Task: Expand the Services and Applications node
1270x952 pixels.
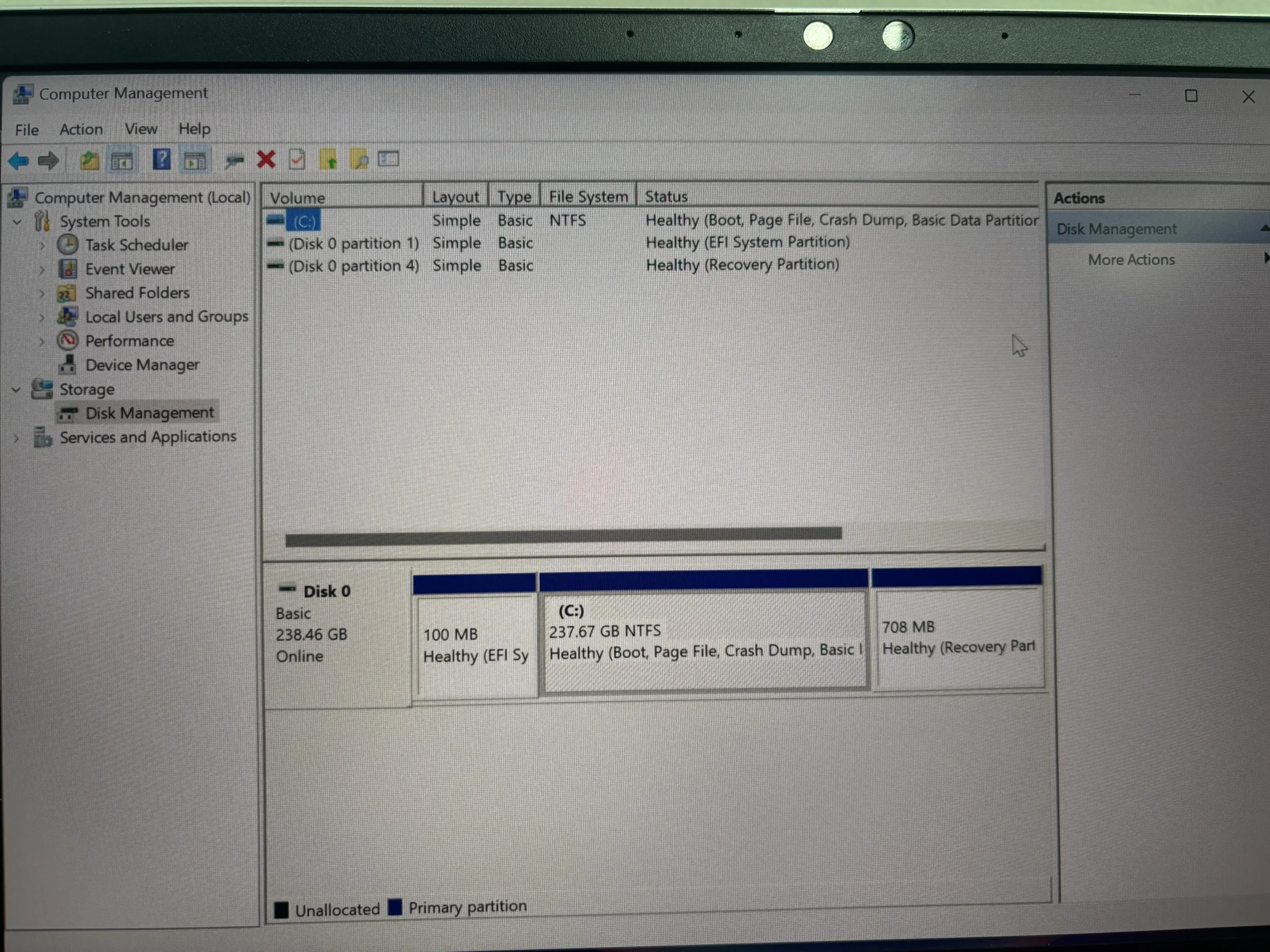Action: tap(17, 438)
